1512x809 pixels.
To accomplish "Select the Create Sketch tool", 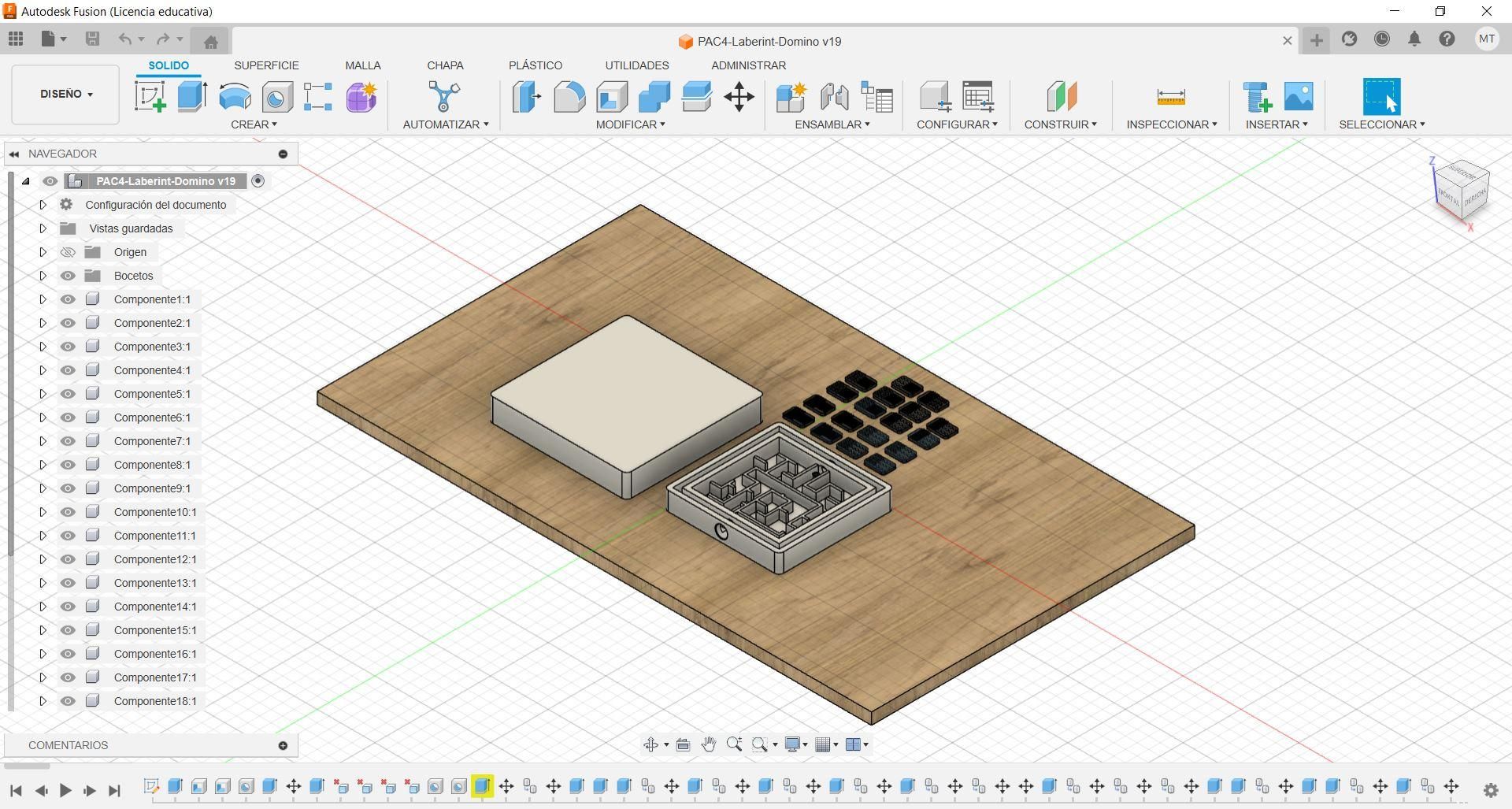I will (x=150, y=97).
